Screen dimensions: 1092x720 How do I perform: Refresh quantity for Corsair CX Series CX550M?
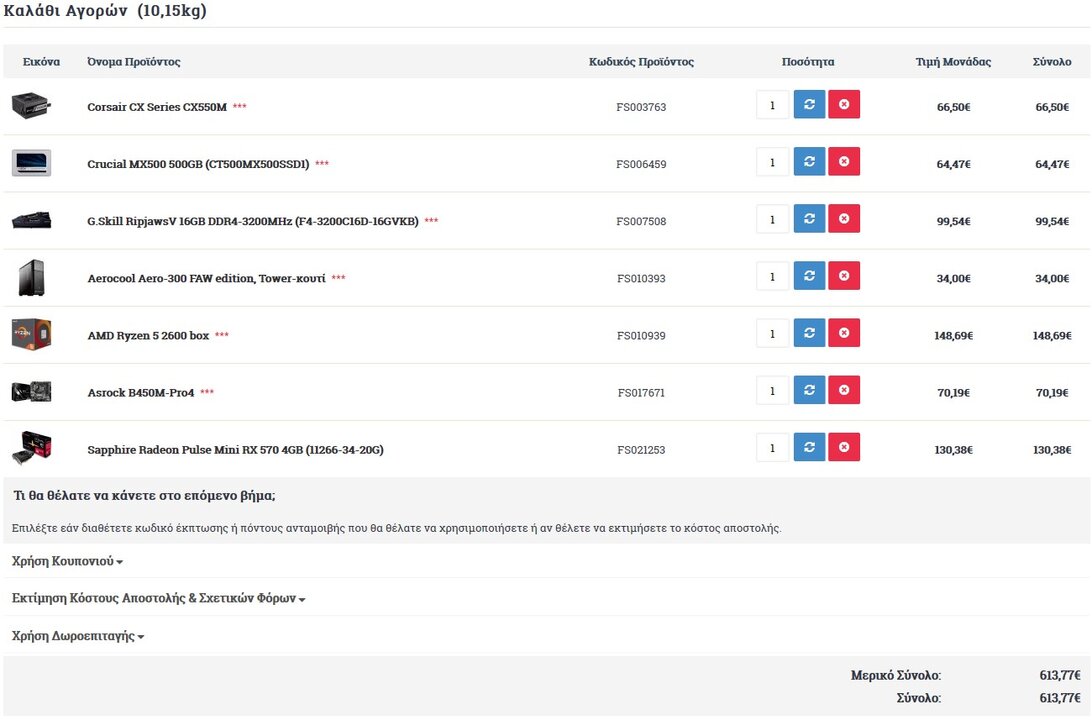pos(809,104)
